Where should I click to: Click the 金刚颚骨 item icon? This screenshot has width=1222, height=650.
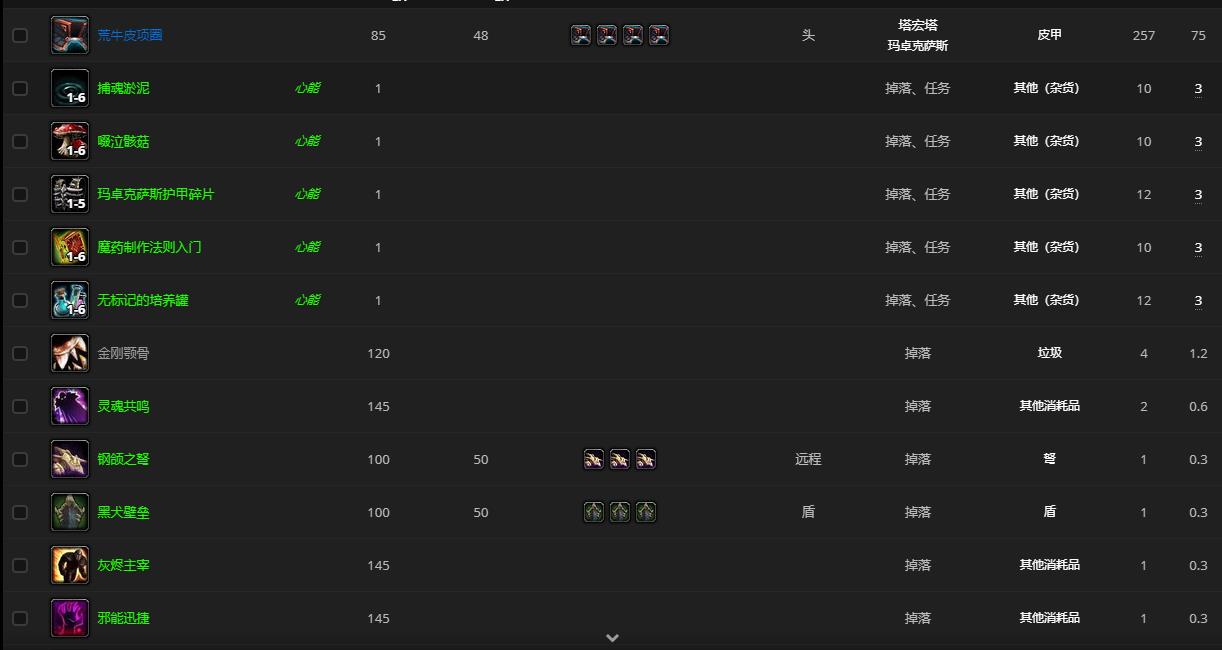click(x=70, y=353)
